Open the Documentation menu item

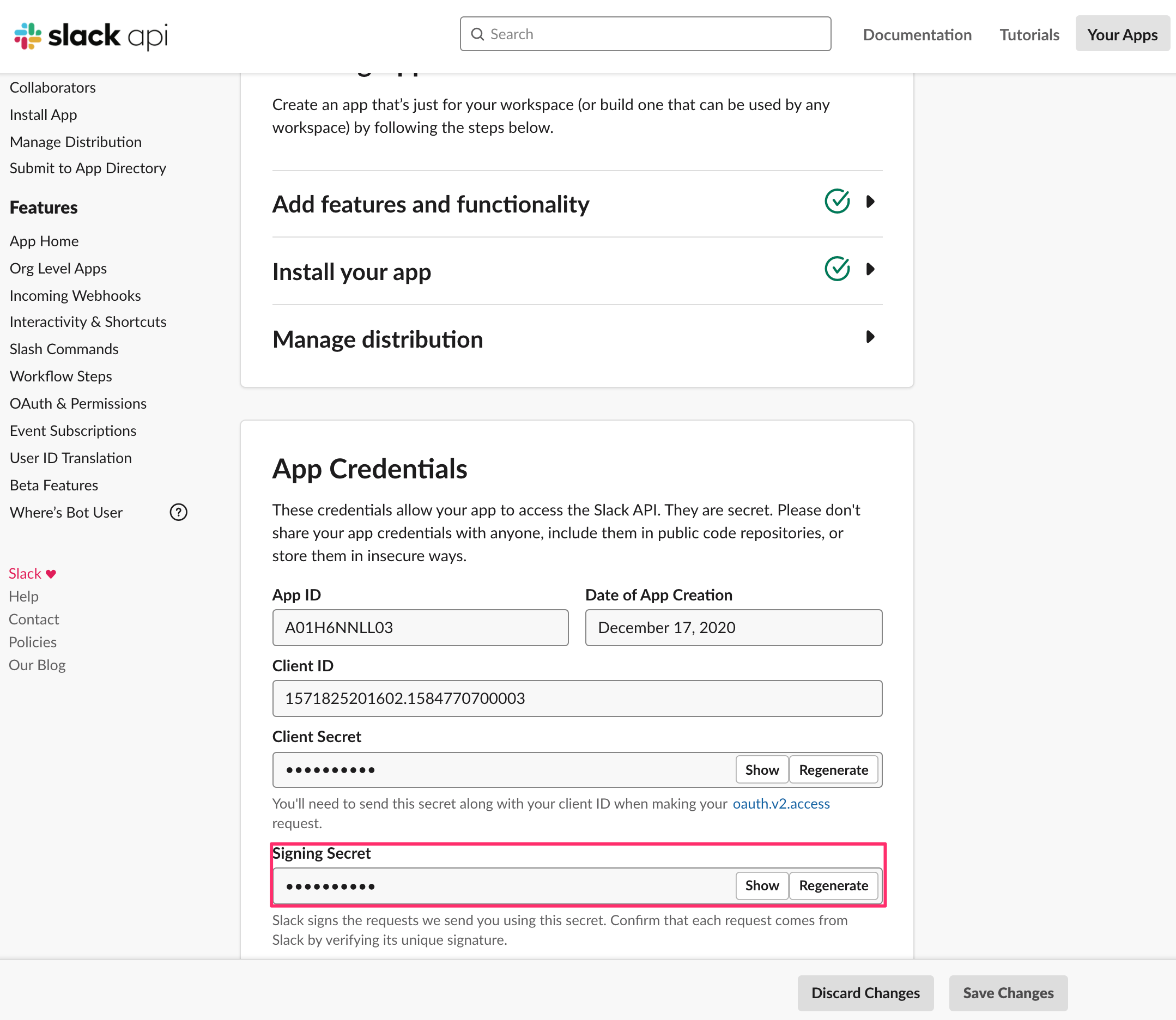(917, 34)
